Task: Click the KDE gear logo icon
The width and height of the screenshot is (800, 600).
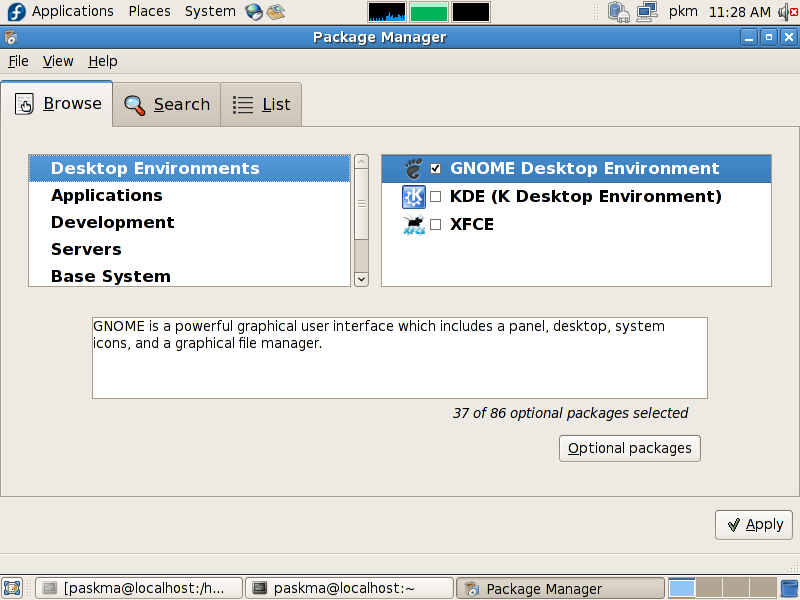Action: 413,196
